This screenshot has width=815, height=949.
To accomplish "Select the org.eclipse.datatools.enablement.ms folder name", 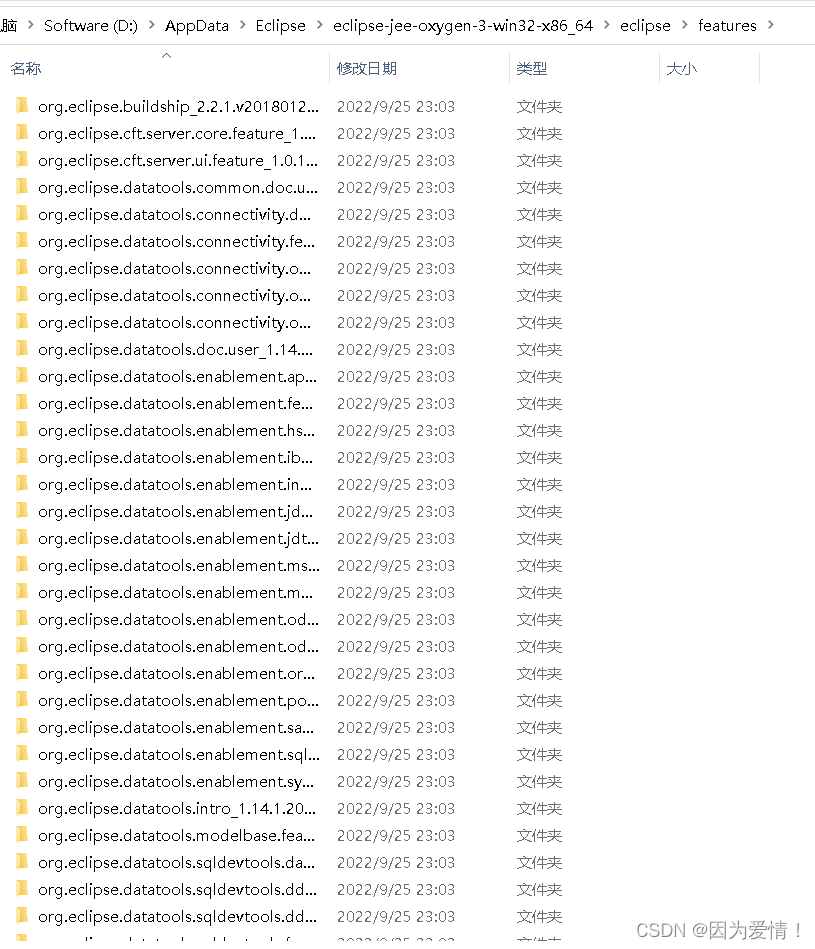I will (178, 565).
